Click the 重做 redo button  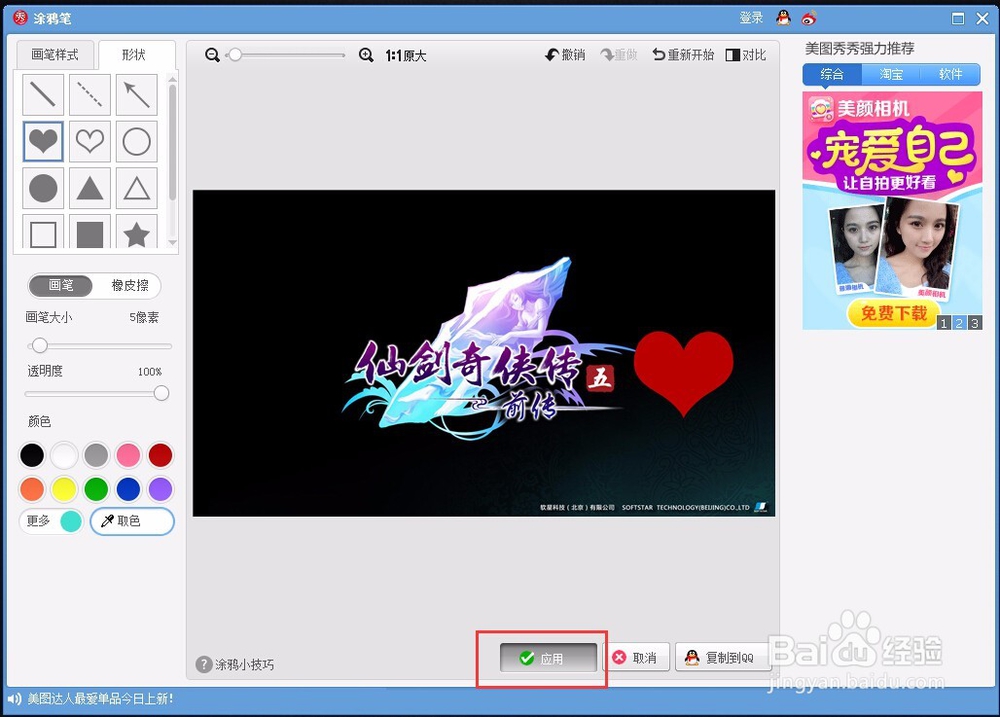[619, 55]
